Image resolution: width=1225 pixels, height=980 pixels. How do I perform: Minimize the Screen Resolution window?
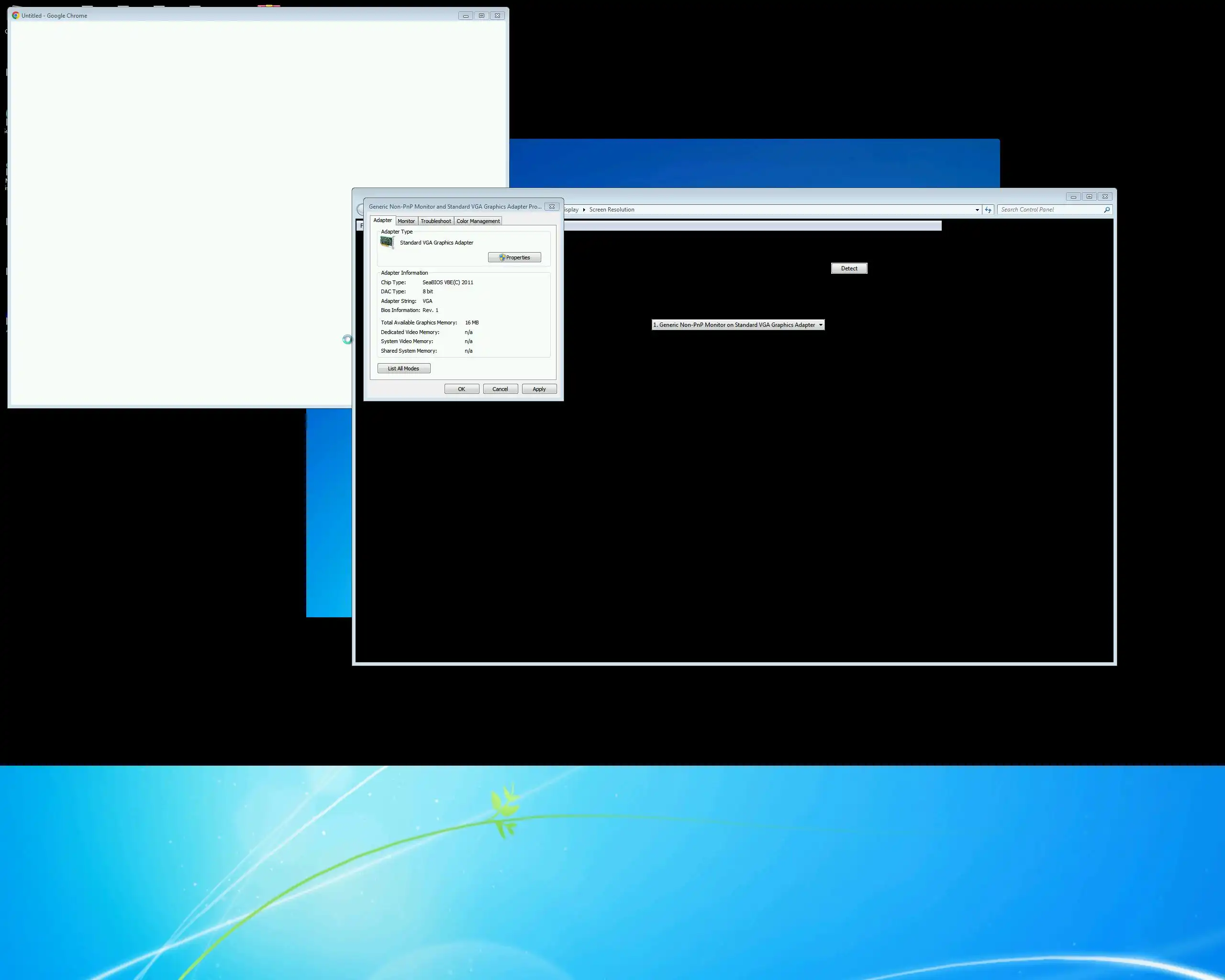(x=1073, y=197)
